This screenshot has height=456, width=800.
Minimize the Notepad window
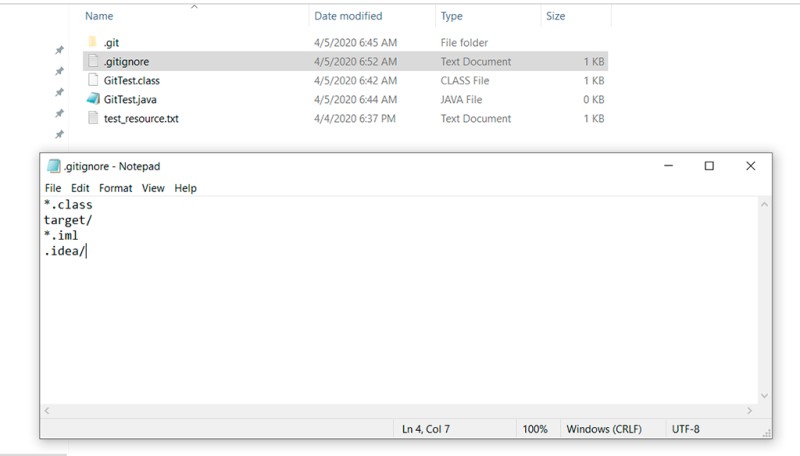pyautogui.click(x=668, y=166)
